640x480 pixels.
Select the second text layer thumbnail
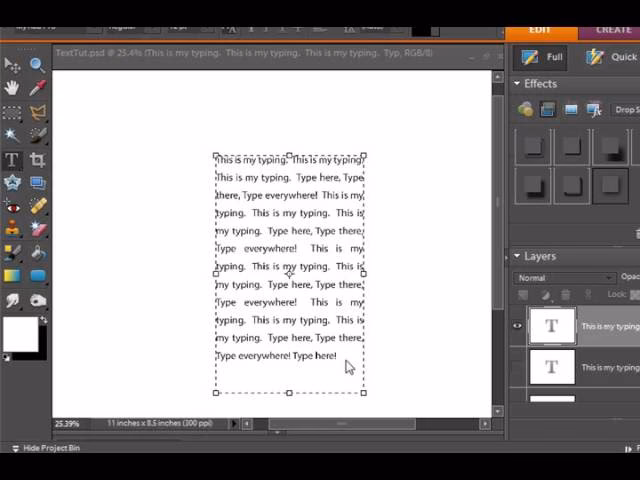(552, 367)
